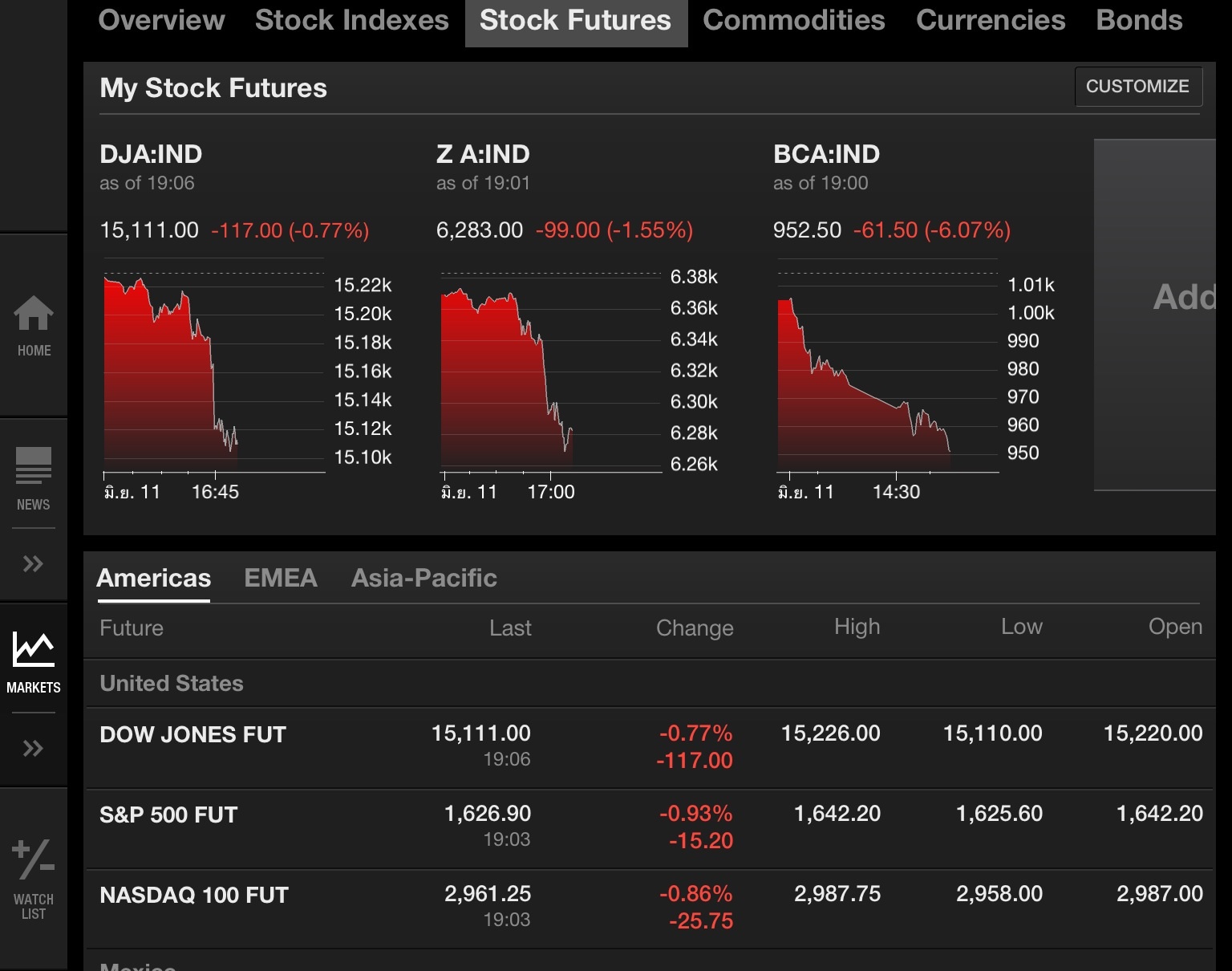
Task: Open the S&P 500 FUT row
Action: click(x=650, y=828)
